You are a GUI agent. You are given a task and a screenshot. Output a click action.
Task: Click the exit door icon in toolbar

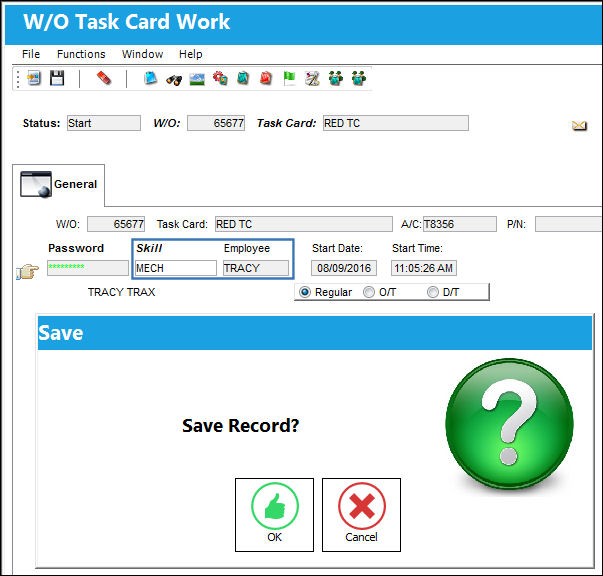33,78
